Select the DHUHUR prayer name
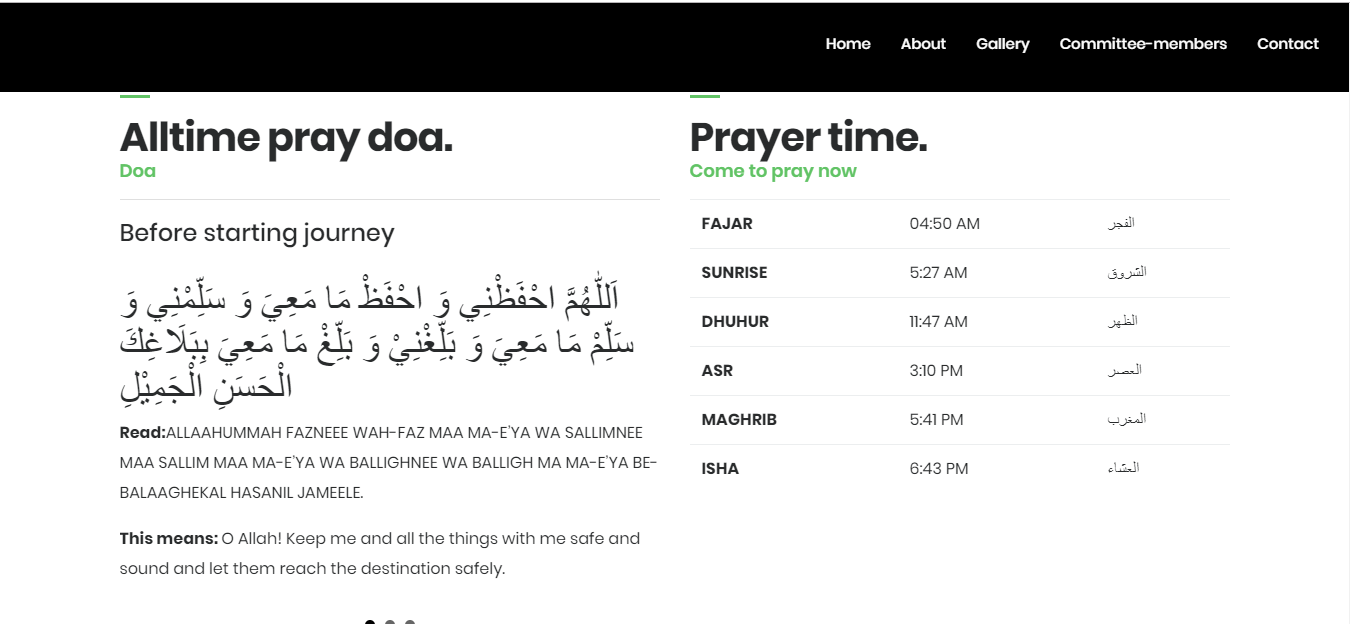 coord(735,322)
